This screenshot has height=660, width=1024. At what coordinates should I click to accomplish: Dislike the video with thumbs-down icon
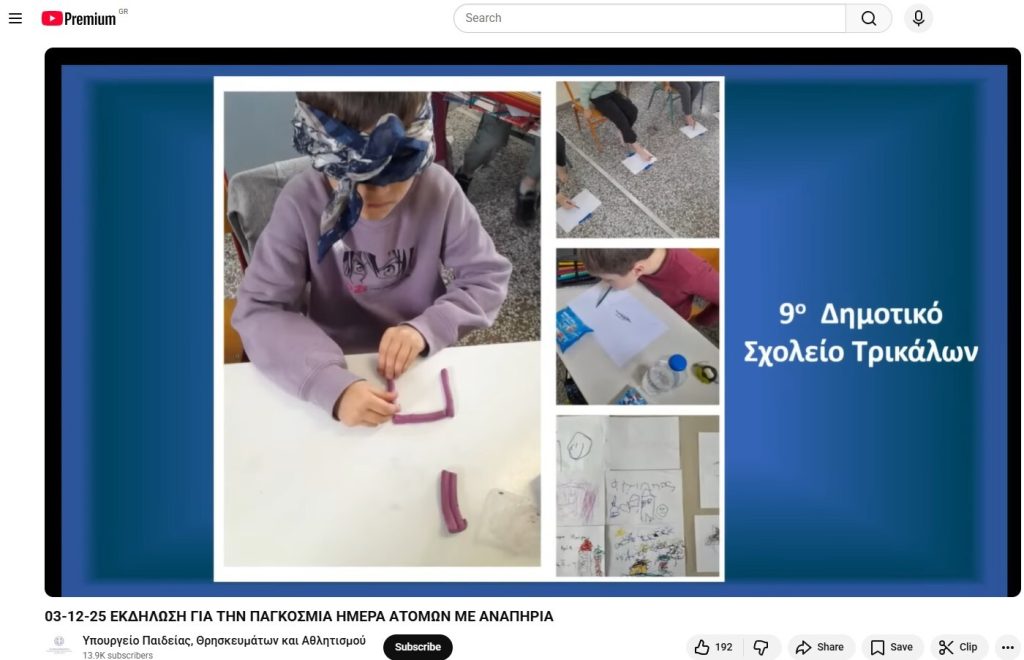click(761, 647)
